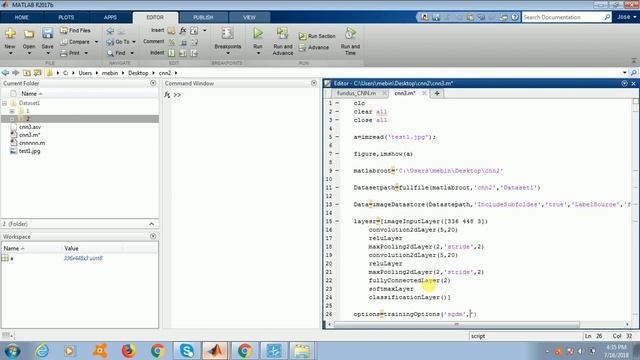Screen dimensions: 640x360
Task: Click the Back arrow in address bar
Action: (5, 73)
